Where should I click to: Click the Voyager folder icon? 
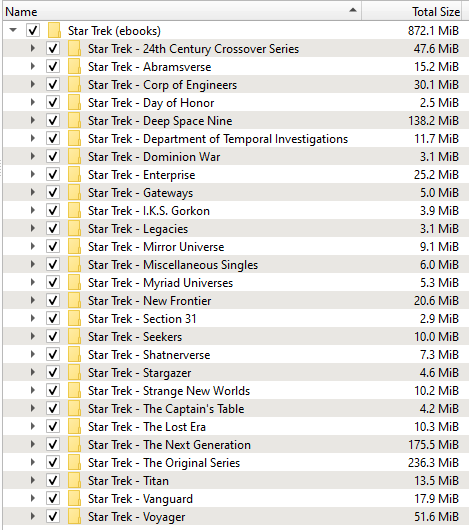[x=74, y=516]
